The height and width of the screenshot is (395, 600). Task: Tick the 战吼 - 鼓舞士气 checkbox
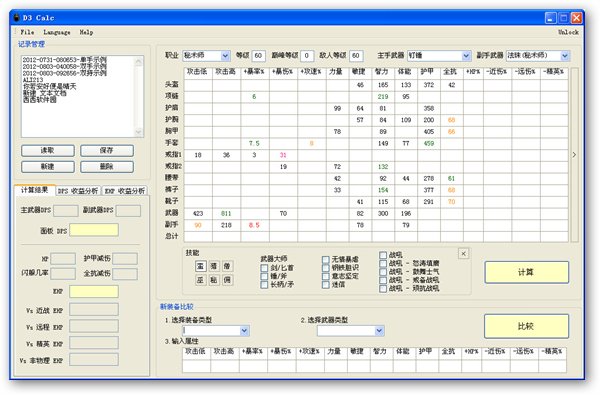[383, 272]
